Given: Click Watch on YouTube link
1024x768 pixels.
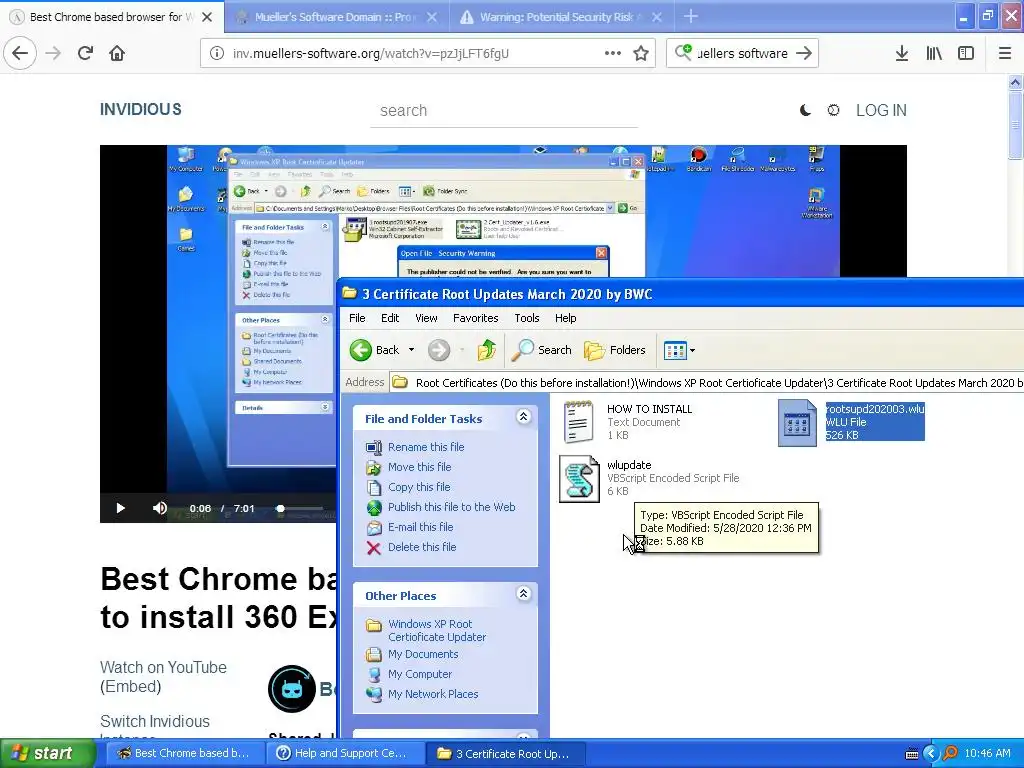Looking at the screenshot, I should click(x=163, y=667).
